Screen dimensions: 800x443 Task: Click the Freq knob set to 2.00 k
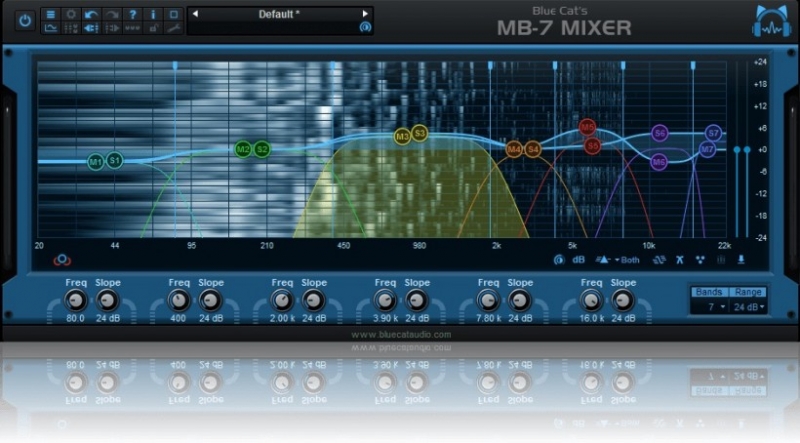(x=282, y=300)
